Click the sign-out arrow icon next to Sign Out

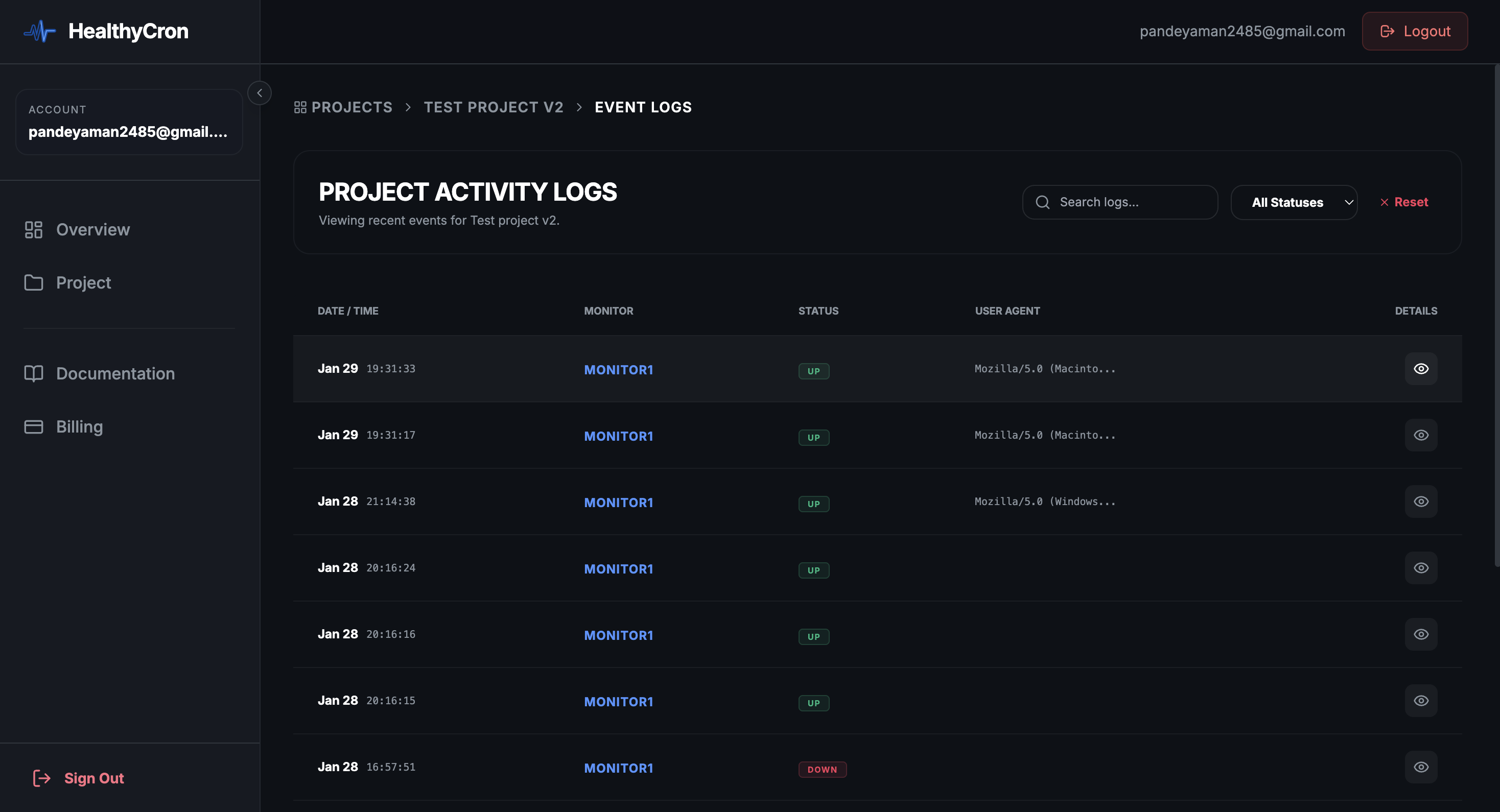pos(41,778)
